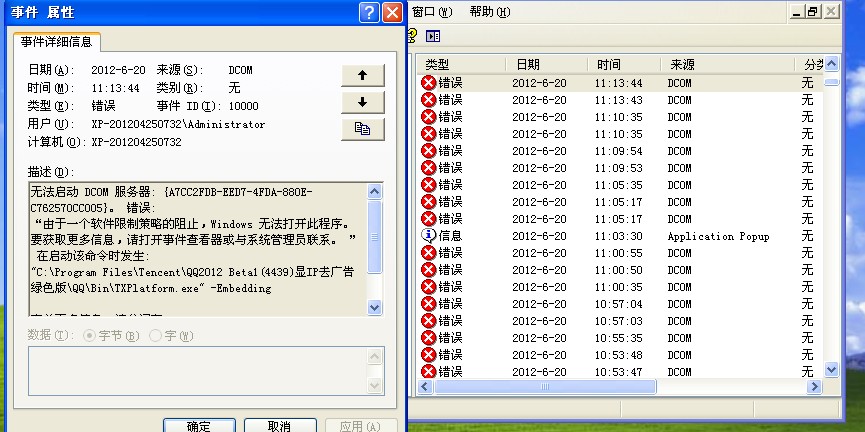Click error icon of the 10:55:35 event
Image resolution: width=865 pixels, height=432 pixels.
(428, 338)
